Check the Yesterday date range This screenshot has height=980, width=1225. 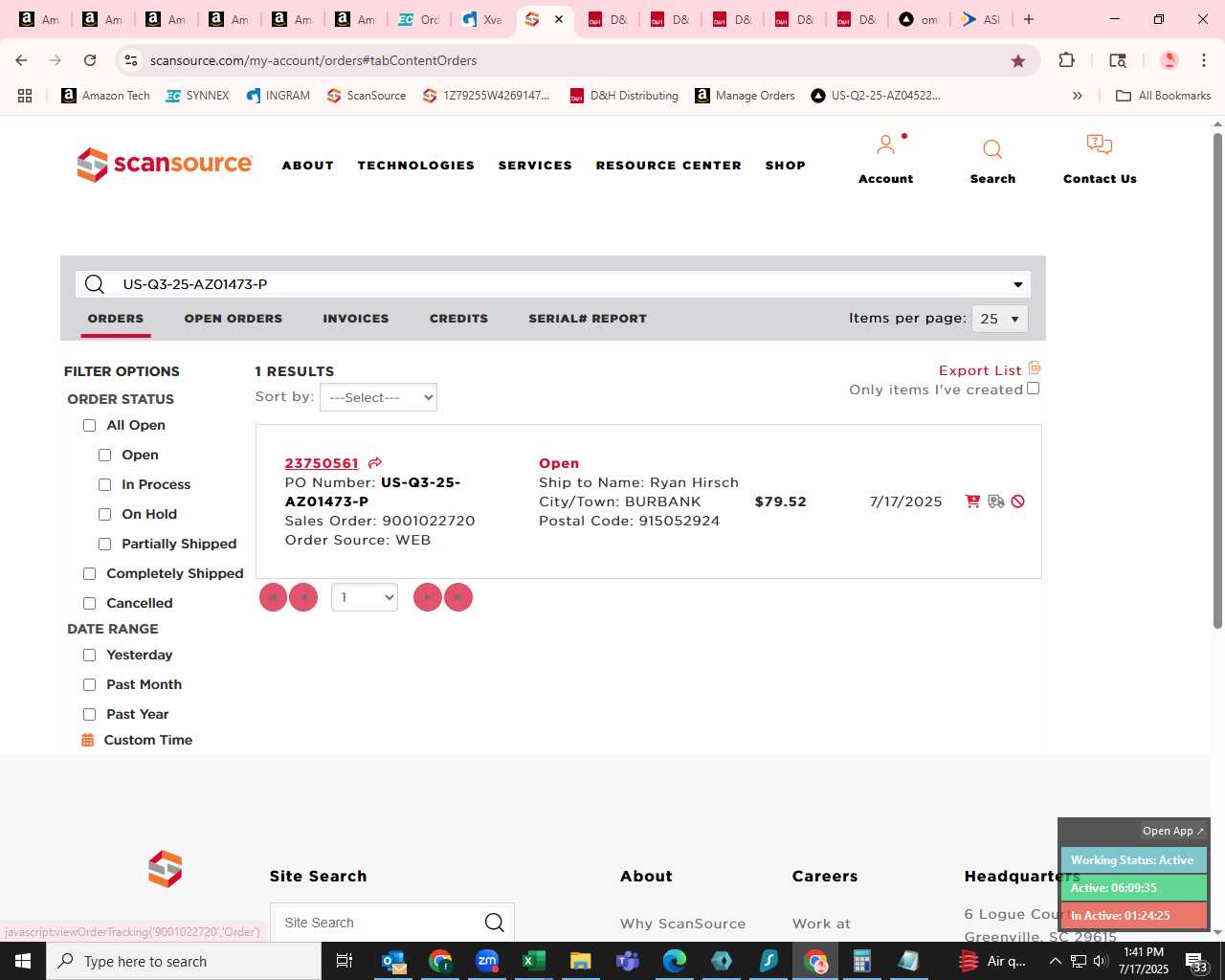point(90,656)
